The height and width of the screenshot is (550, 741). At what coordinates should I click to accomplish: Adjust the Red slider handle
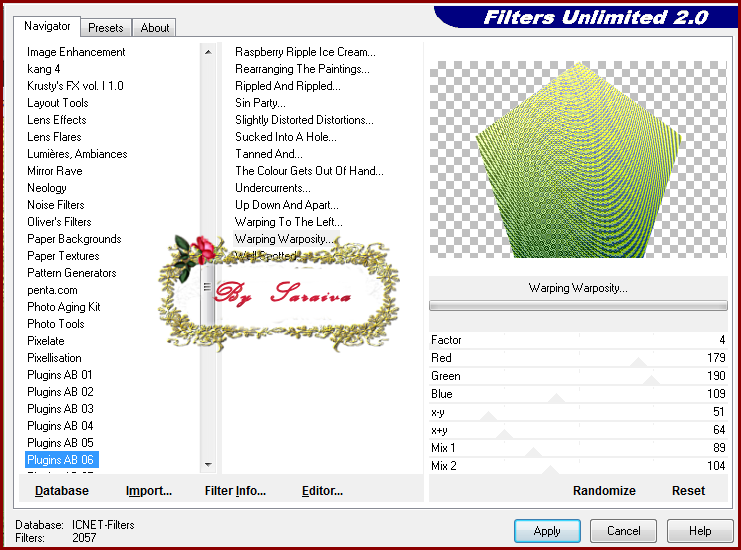tap(639, 362)
